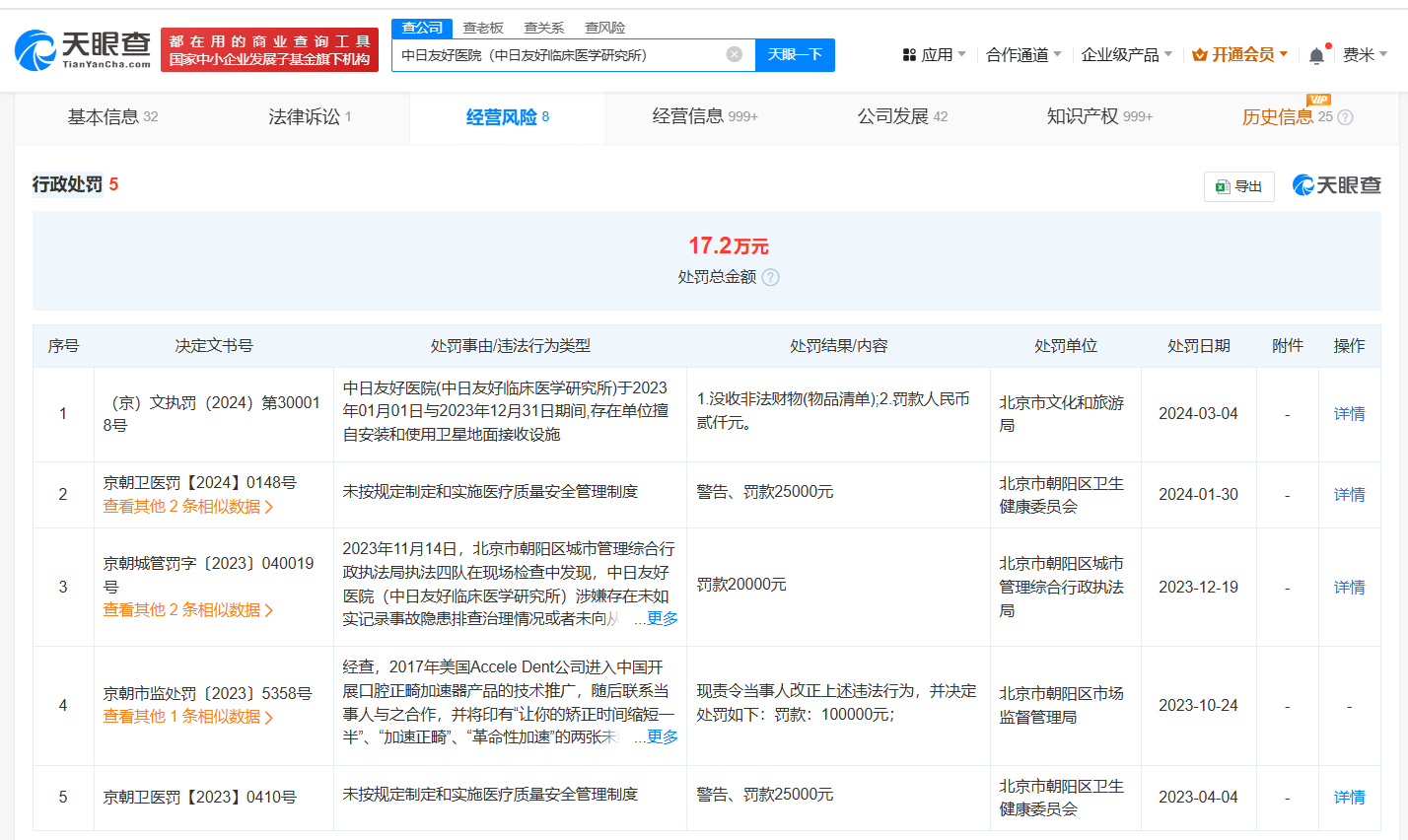Switch to the 知识产权 tab

coord(1098,117)
